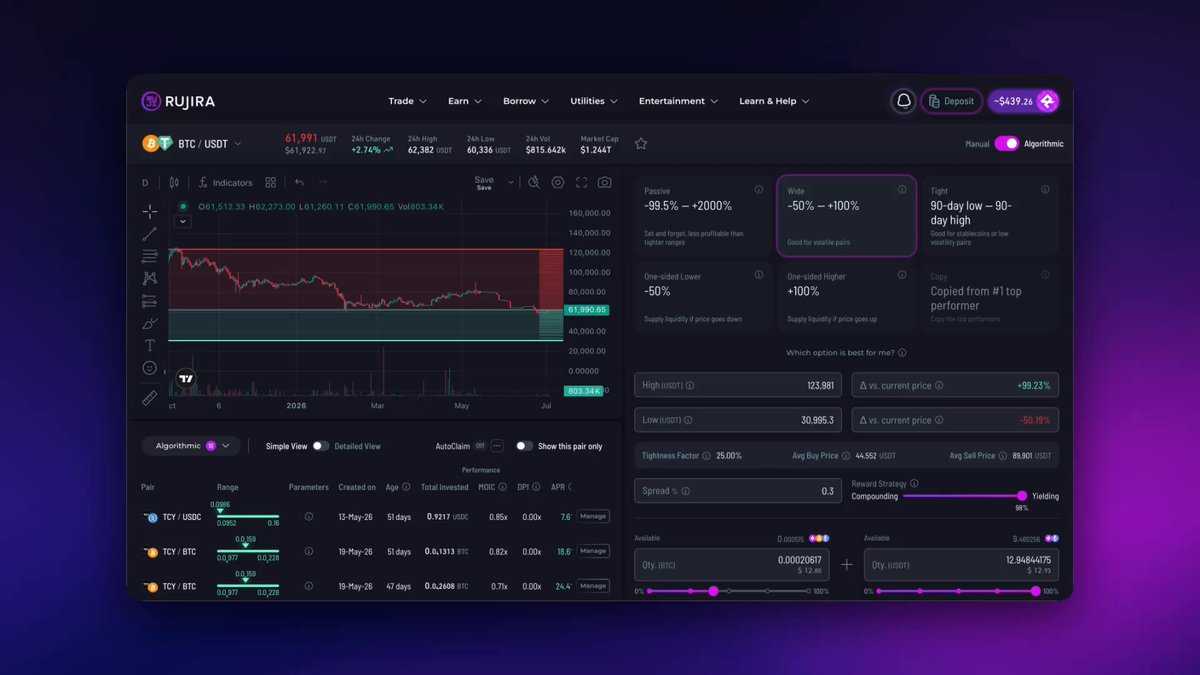Open the Utilities menu
Screen dimensions: 1200x675
pyautogui.click(x=594, y=101)
